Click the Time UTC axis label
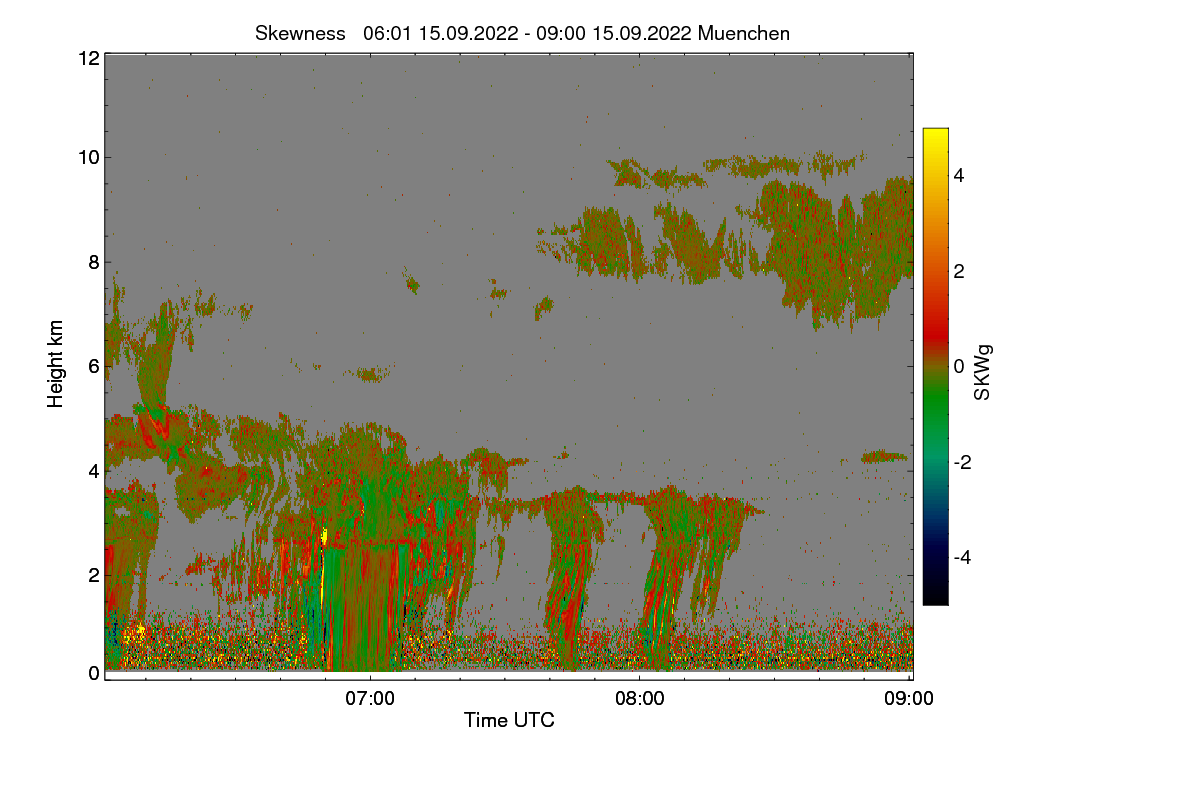Image resolution: width=1200 pixels, height=800 pixels. click(x=508, y=720)
